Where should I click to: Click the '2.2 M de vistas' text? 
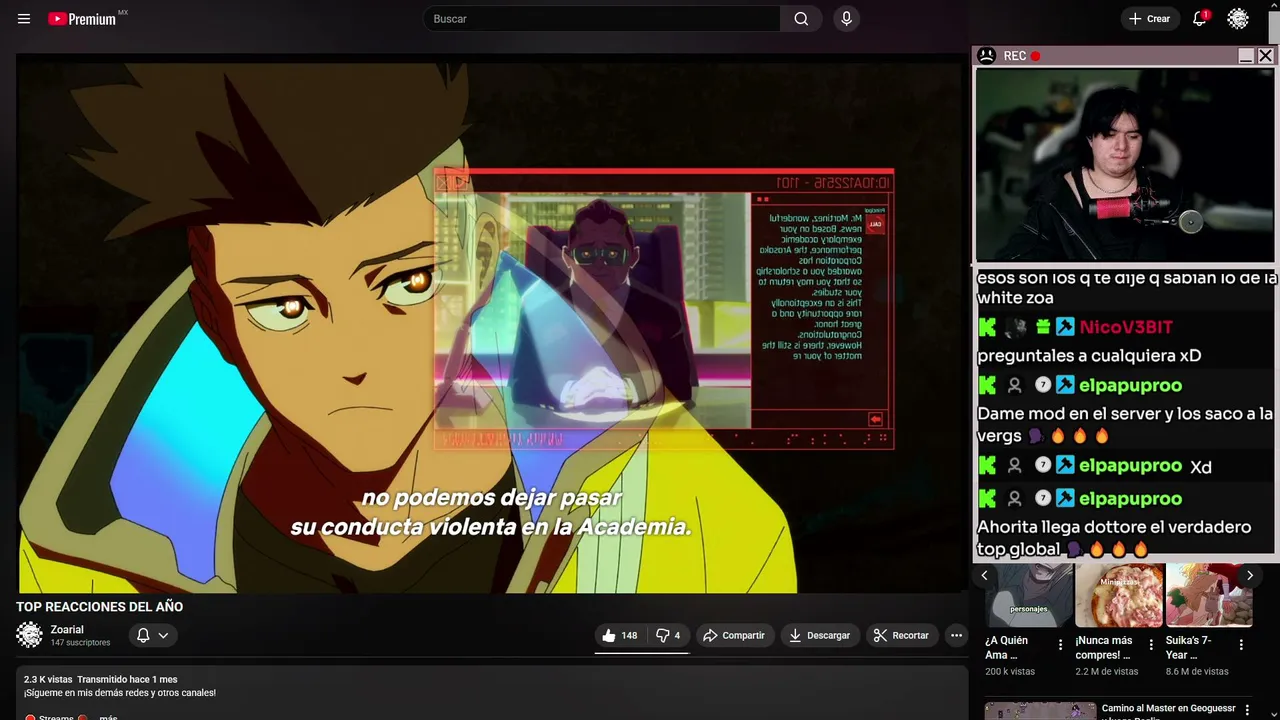pyautogui.click(x=1107, y=672)
